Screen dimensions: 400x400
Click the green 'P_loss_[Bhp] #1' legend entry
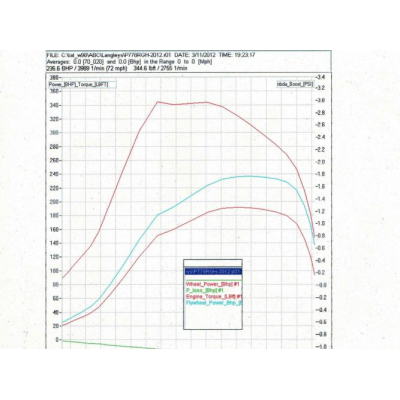point(204,290)
